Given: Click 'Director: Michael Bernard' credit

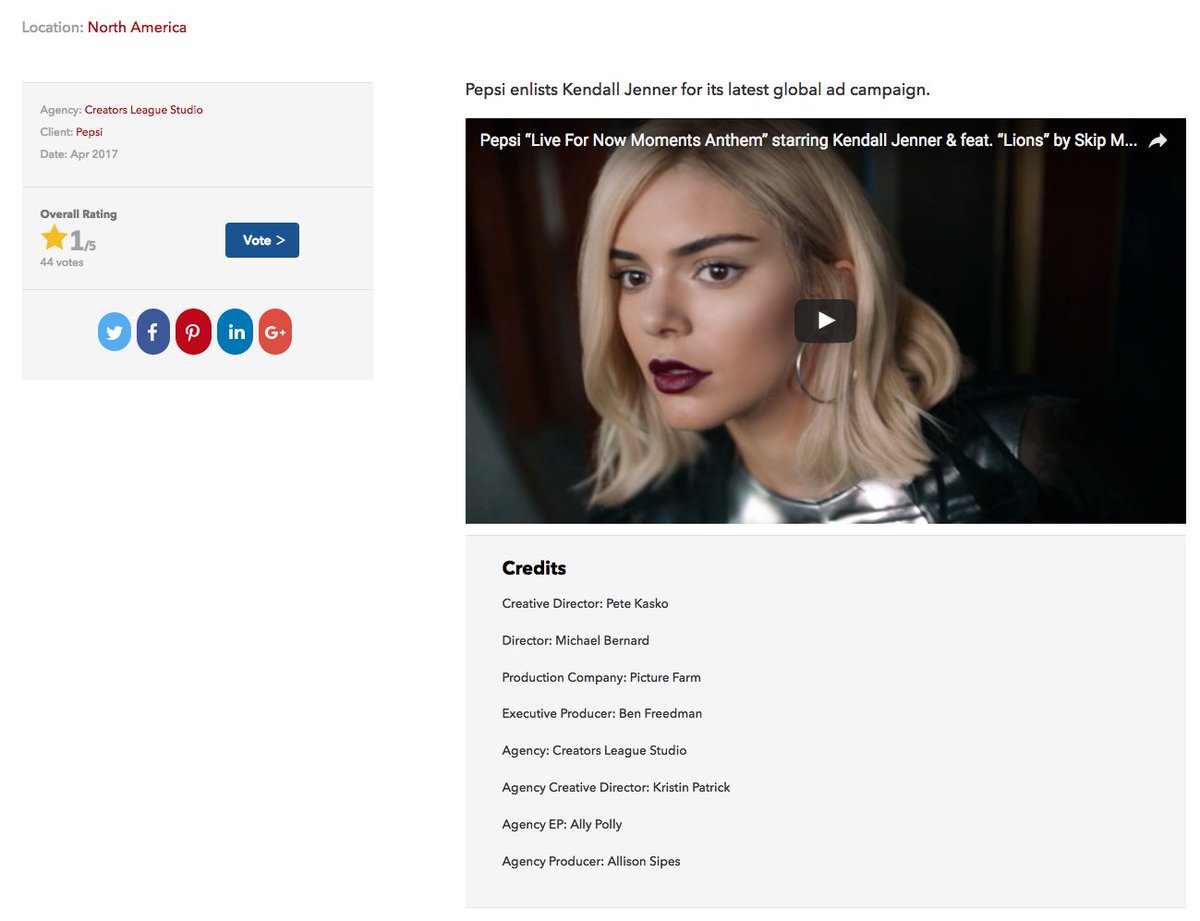Looking at the screenshot, I should (x=576, y=640).
